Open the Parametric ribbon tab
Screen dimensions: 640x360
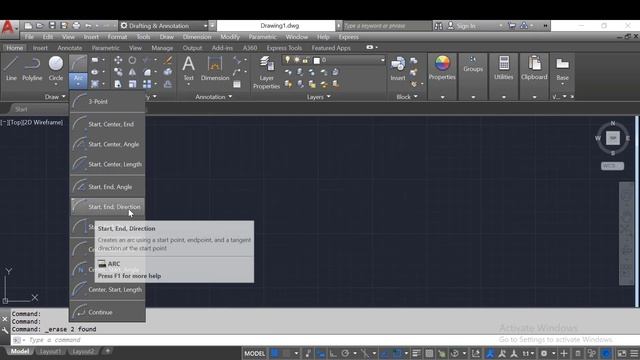[105, 48]
